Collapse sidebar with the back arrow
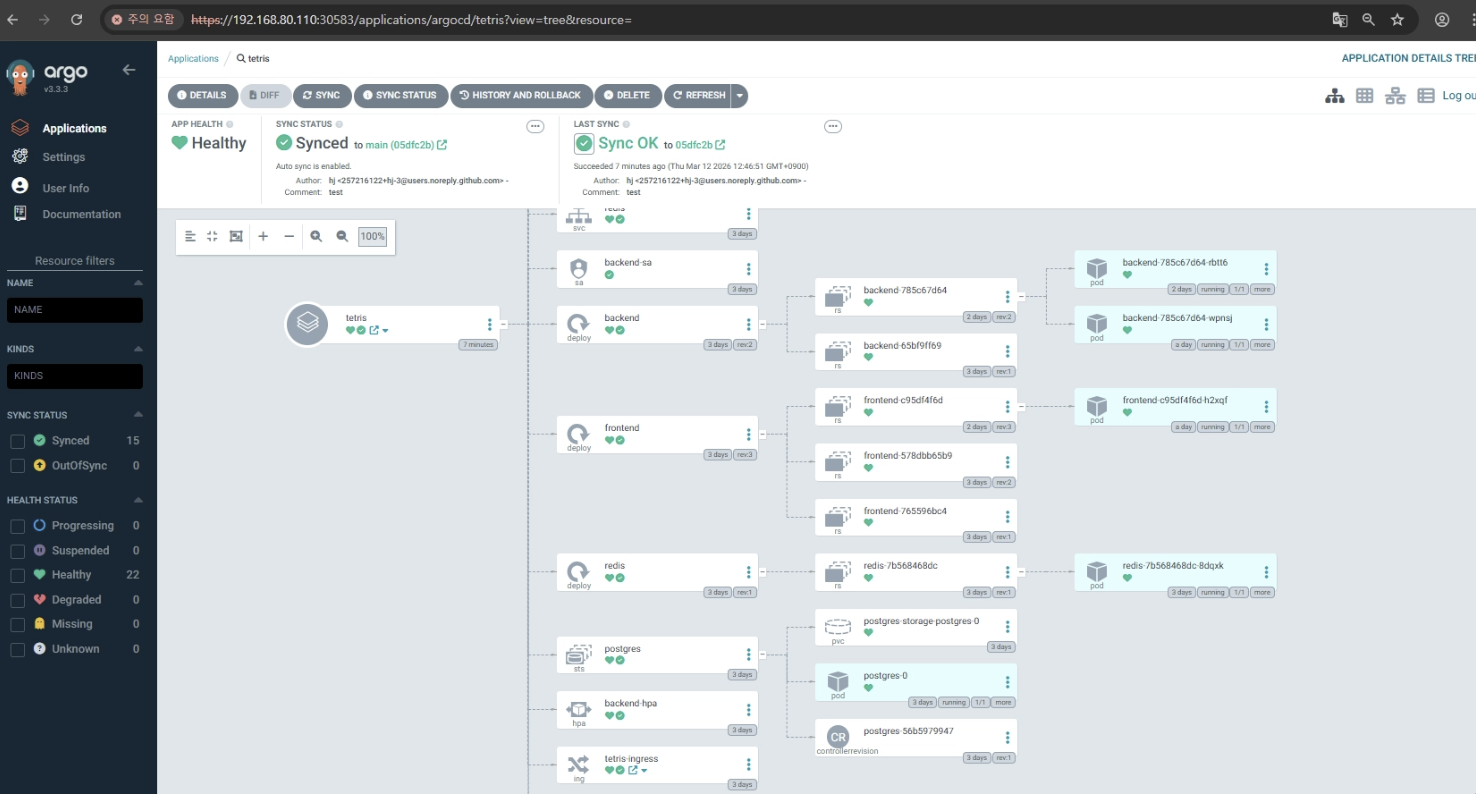This screenshot has height=794, width=1476. [x=128, y=70]
